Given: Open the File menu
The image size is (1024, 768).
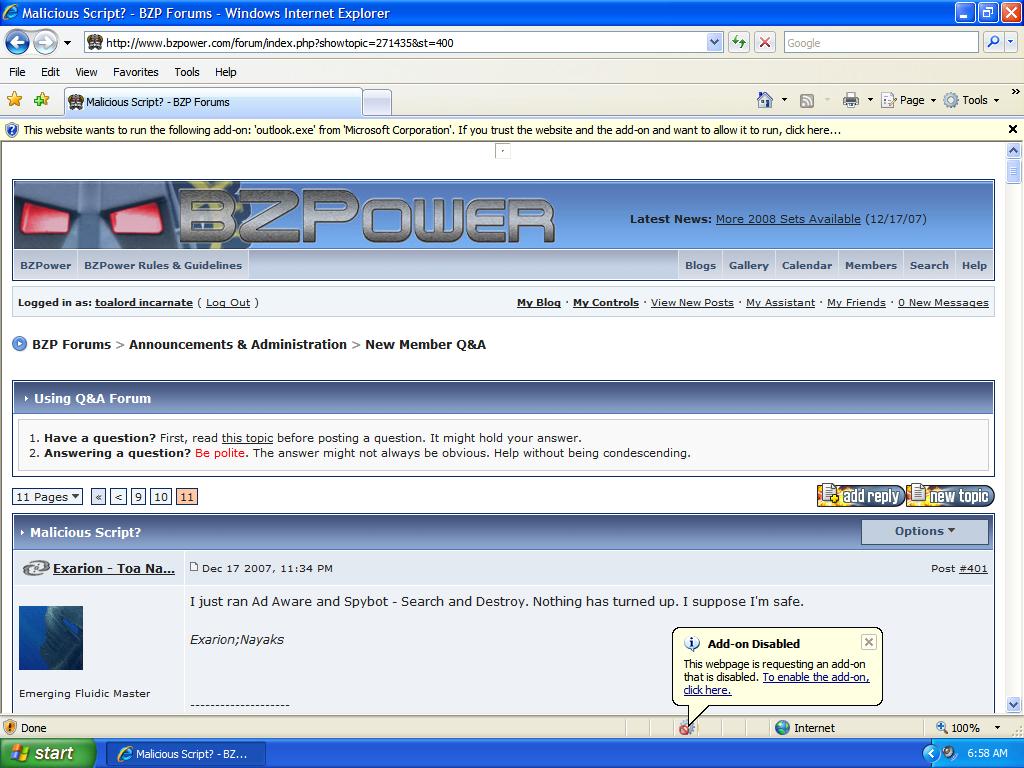Looking at the screenshot, I should (x=18, y=72).
